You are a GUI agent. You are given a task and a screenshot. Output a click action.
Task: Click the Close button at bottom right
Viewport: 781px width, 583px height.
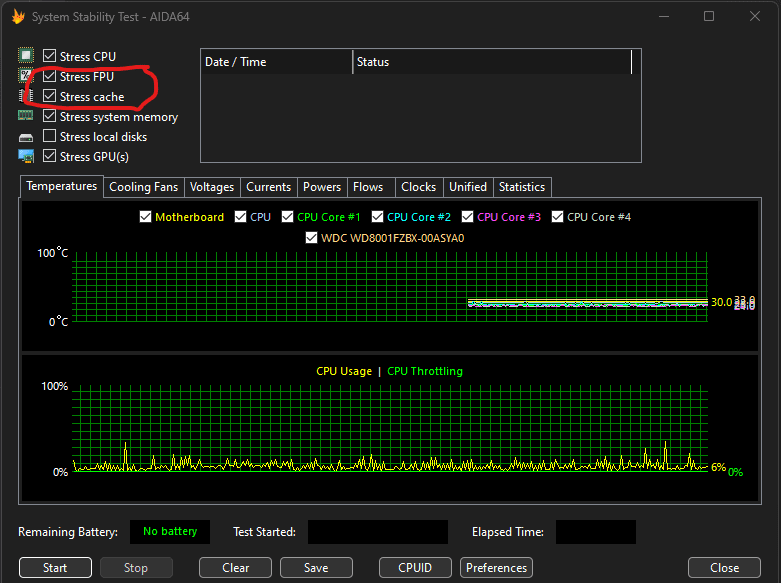pyautogui.click(x=724, y=568)
